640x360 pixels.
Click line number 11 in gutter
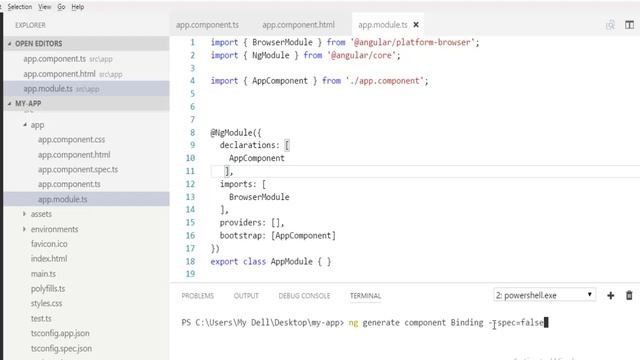tap(190, 171)
